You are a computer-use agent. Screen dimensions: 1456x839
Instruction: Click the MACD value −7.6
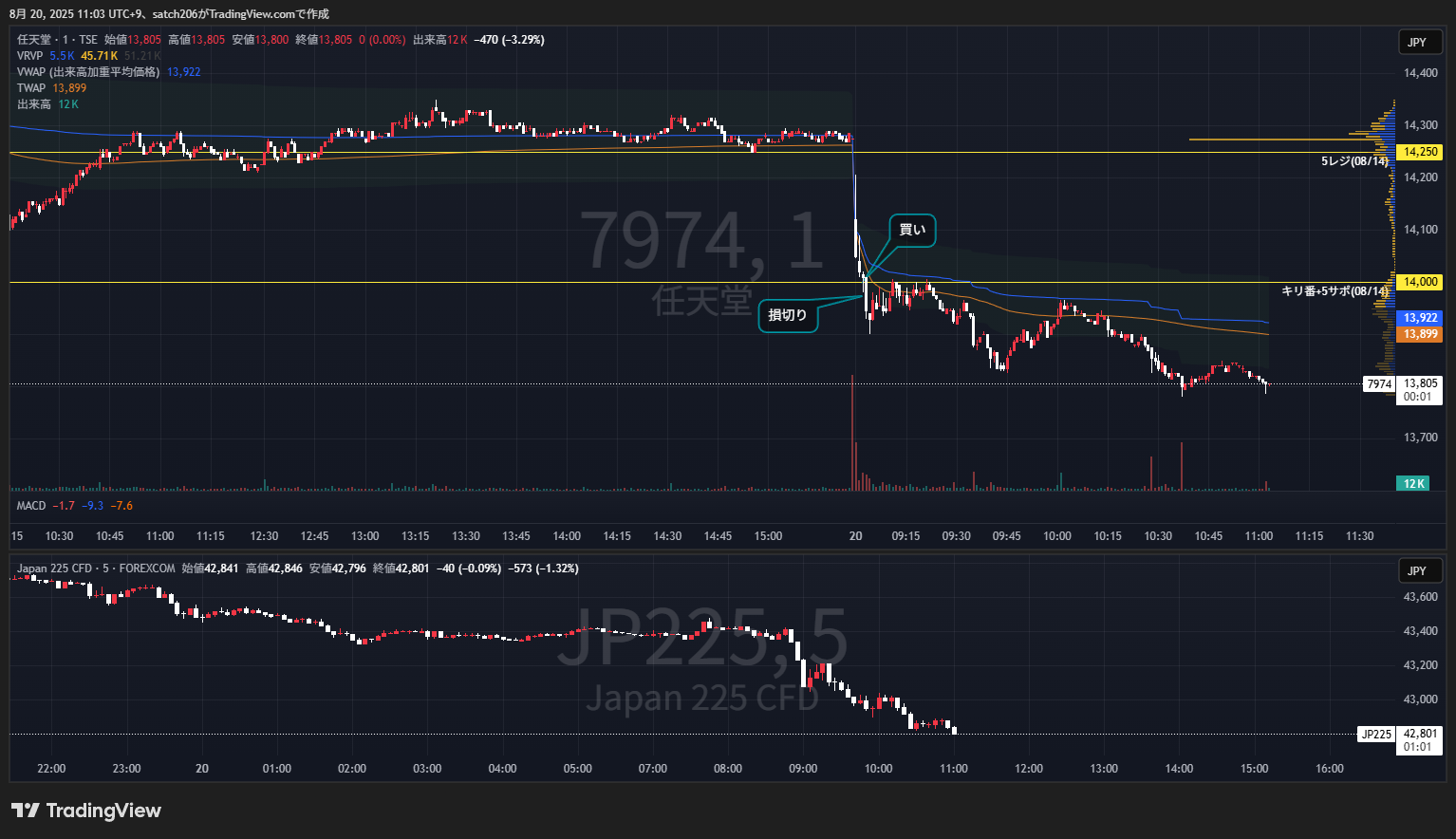pyautogui.click(x=121, y=506)
